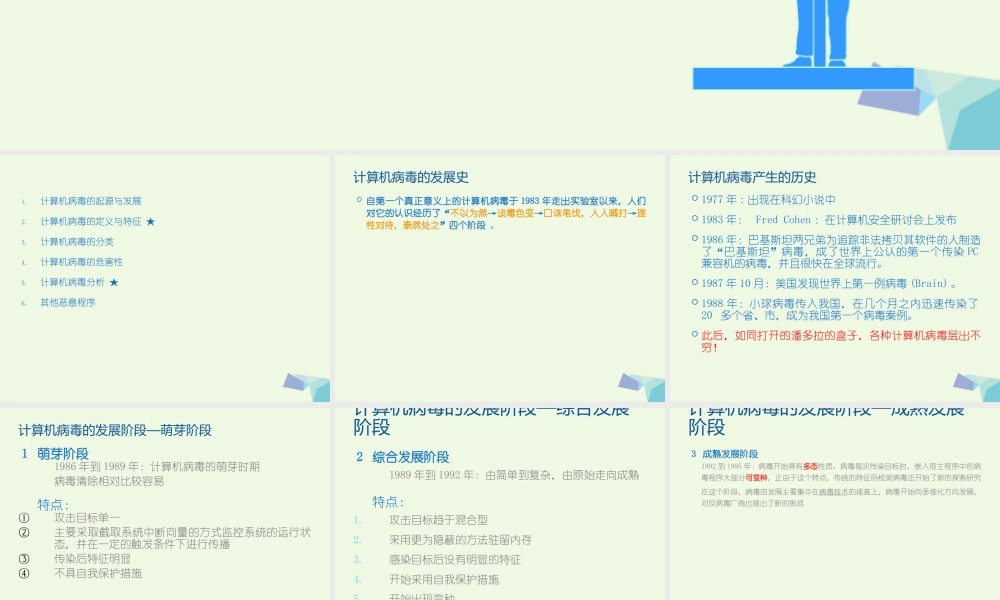
Task: Click the heading 2 综合发展阶段
Action: point(402,457)
